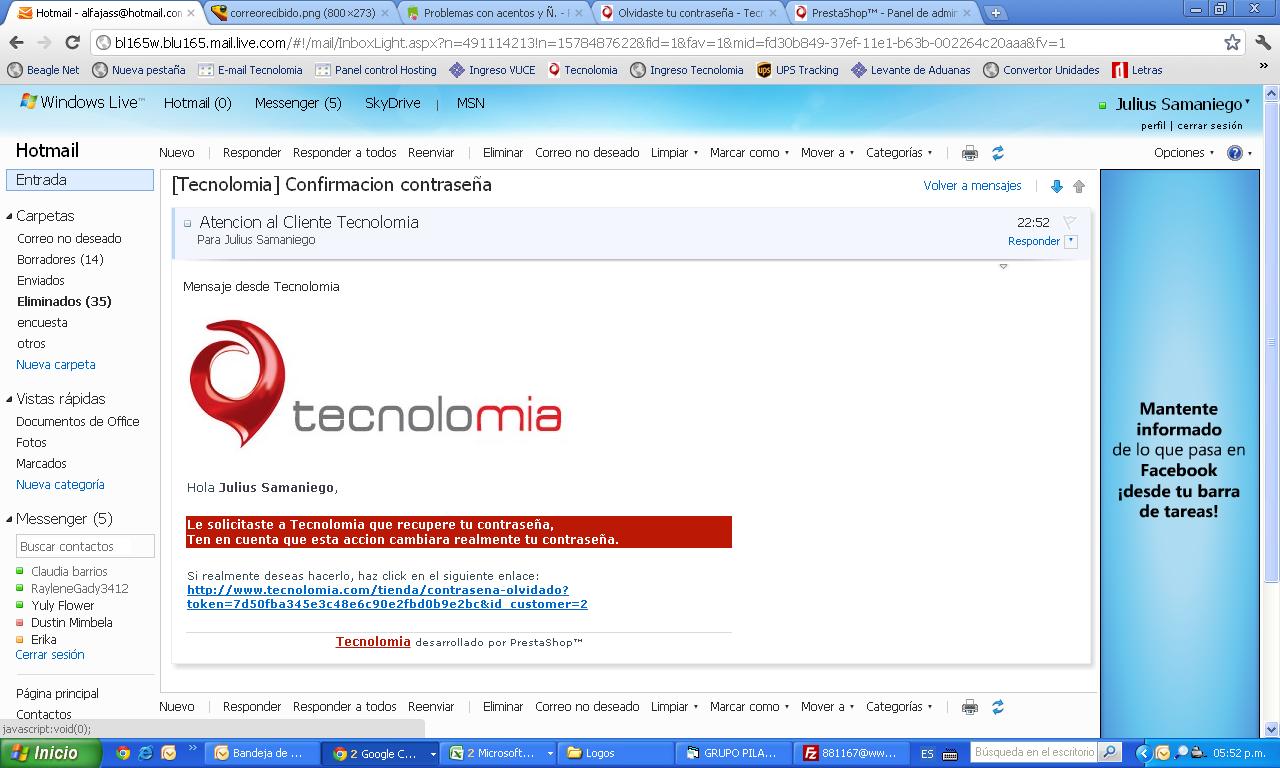Click Nuevo in the upper toolbar
Screen dimensions: 1280x768
pyautogui.click(x=177, y=153)
